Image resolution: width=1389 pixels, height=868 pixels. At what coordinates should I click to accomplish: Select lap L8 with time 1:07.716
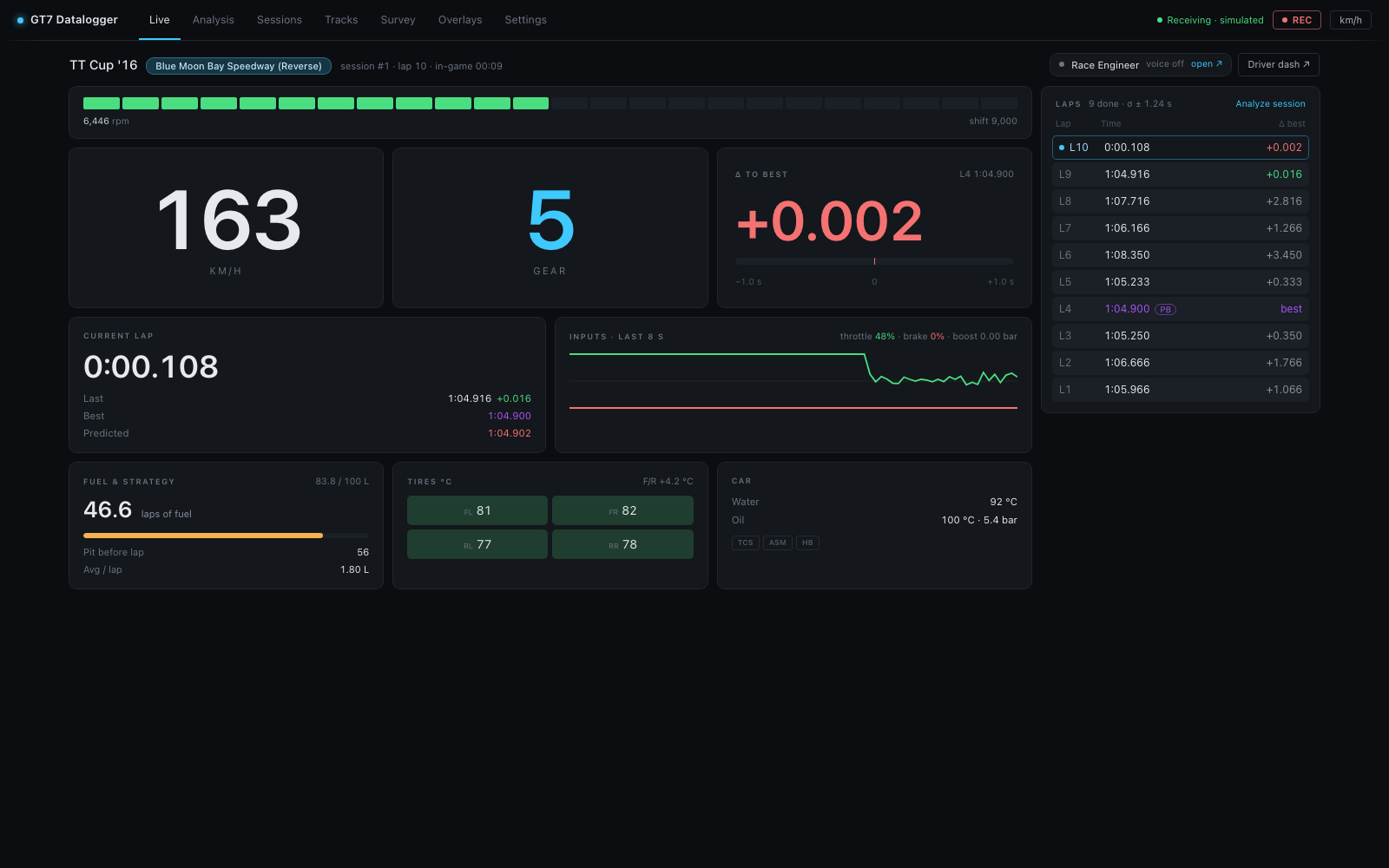[1181, 201]
